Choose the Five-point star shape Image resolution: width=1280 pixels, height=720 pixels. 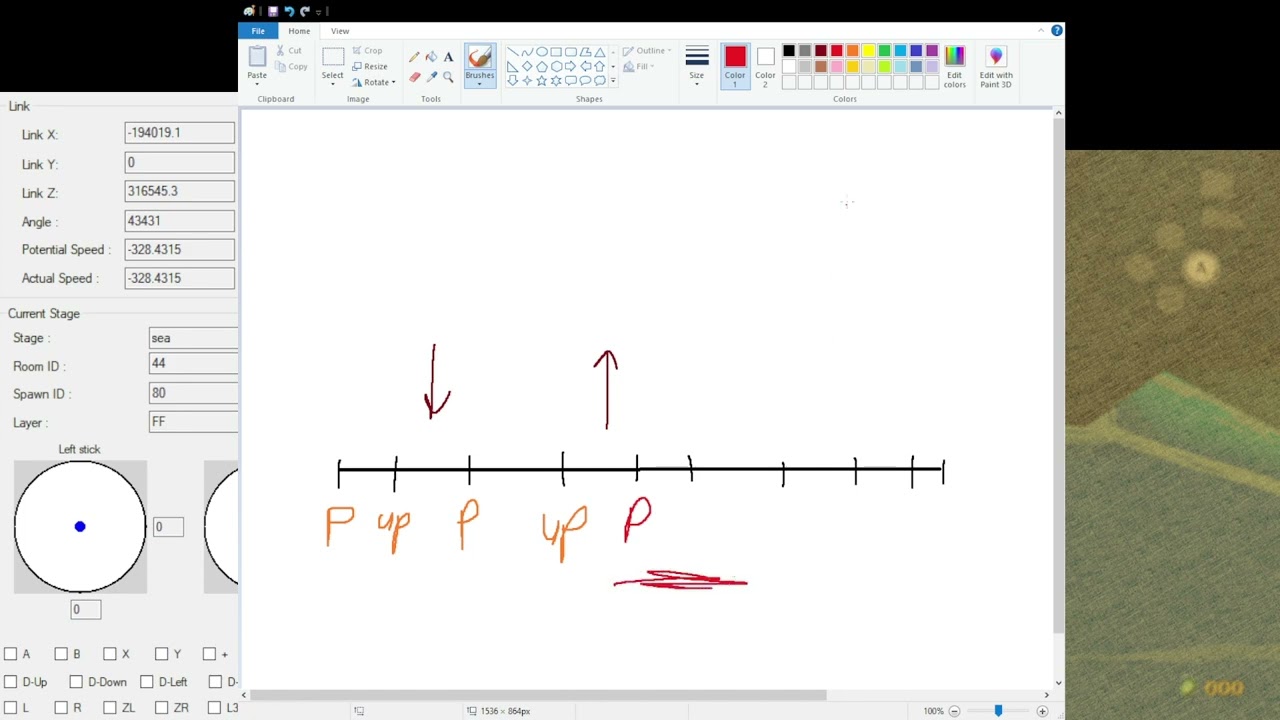pos(541,81)
